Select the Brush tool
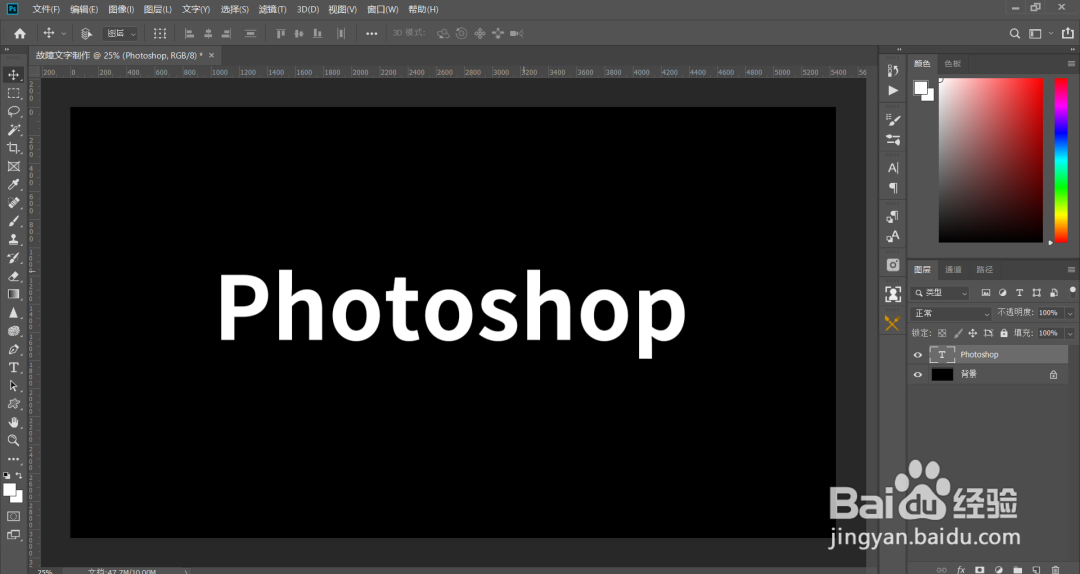Viewport: 1080px width, 574px height. point(13,221)
